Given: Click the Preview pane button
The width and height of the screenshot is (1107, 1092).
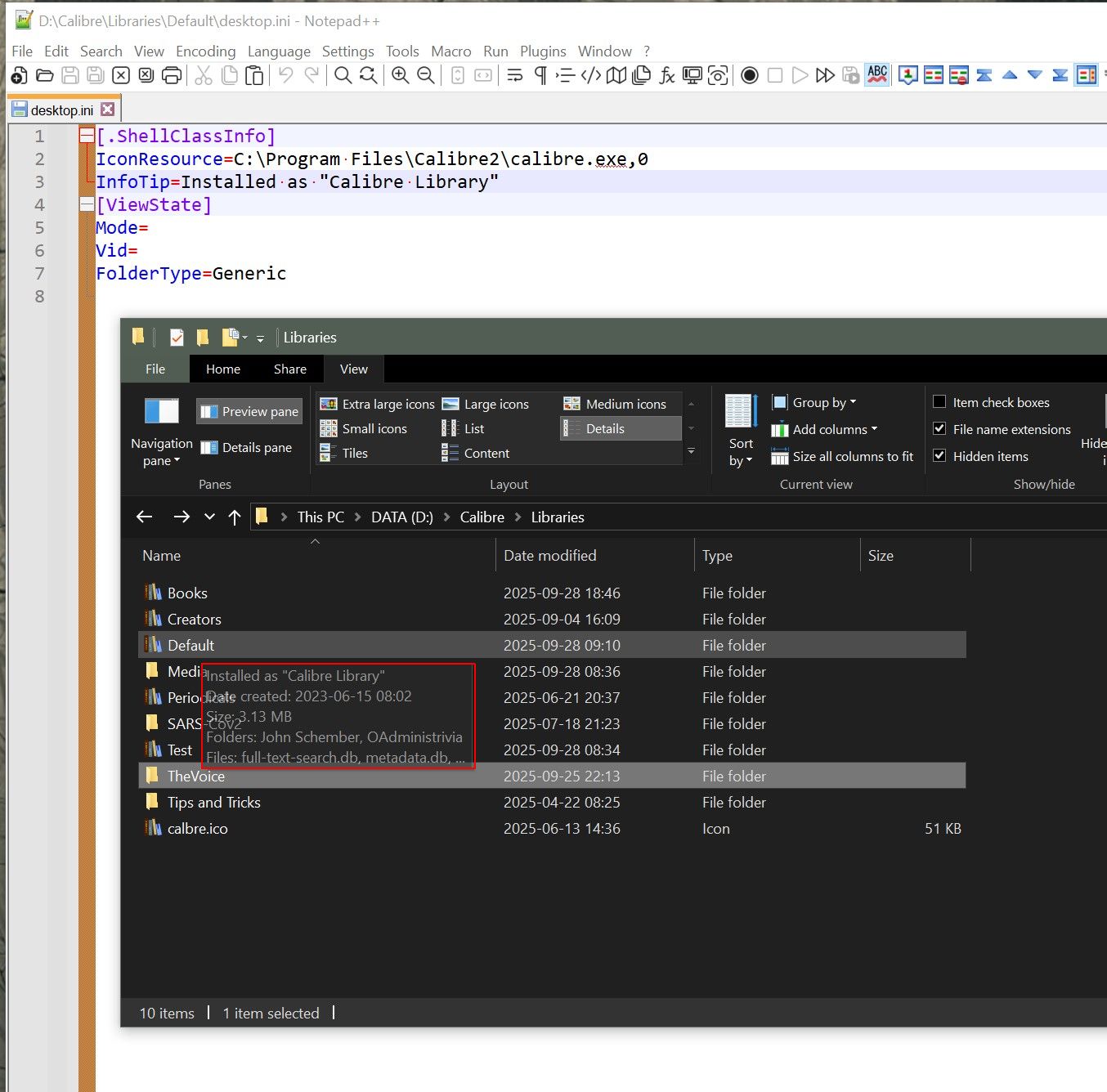Looking at the screenshot, I should tap(249, 411).
